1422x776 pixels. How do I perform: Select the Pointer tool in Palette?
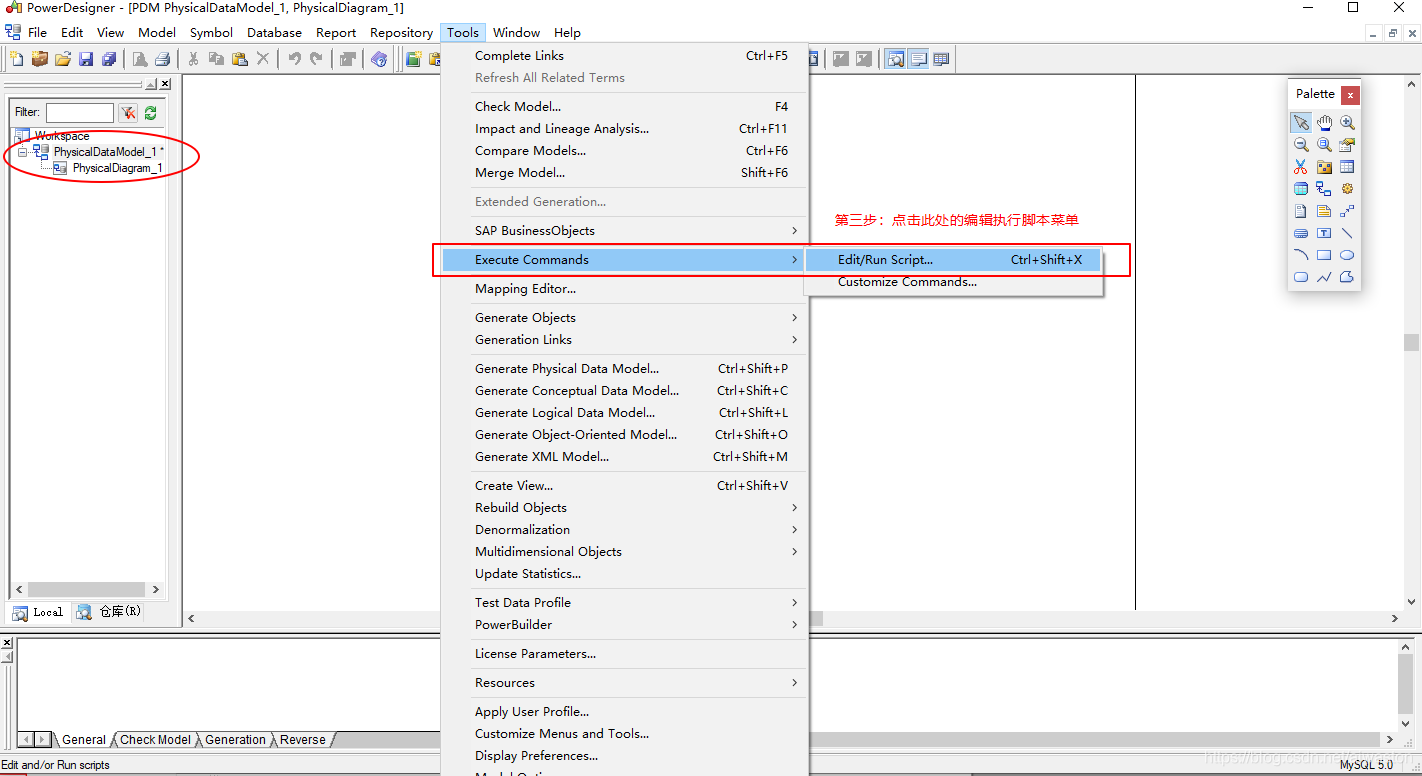click(1301, 123)
